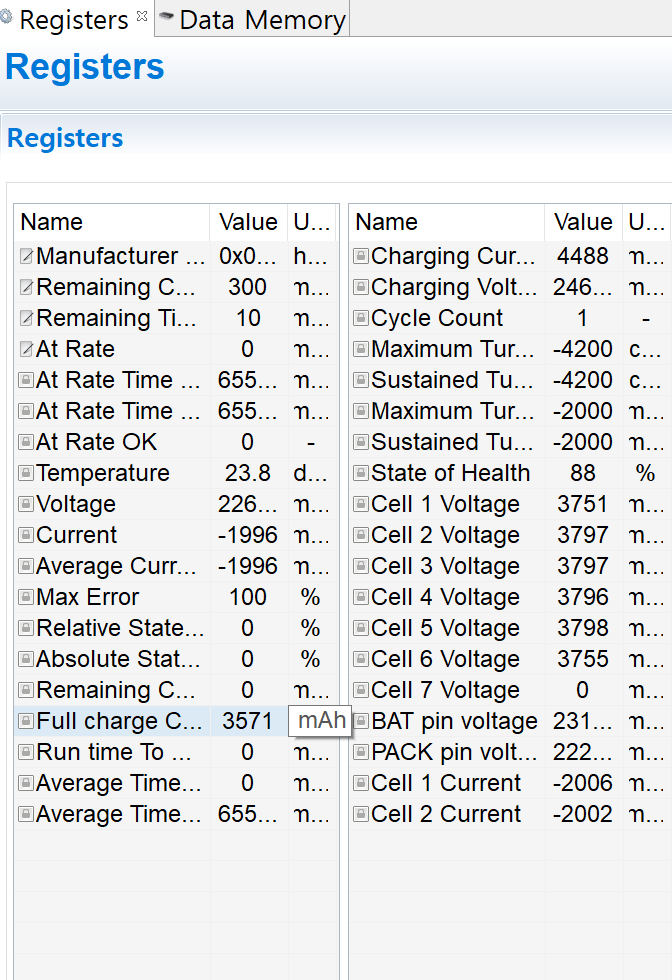This screenshot has height=980, width=672.
Task: Click lock icon beside State of Health
Action: click(x=361, y=474)
